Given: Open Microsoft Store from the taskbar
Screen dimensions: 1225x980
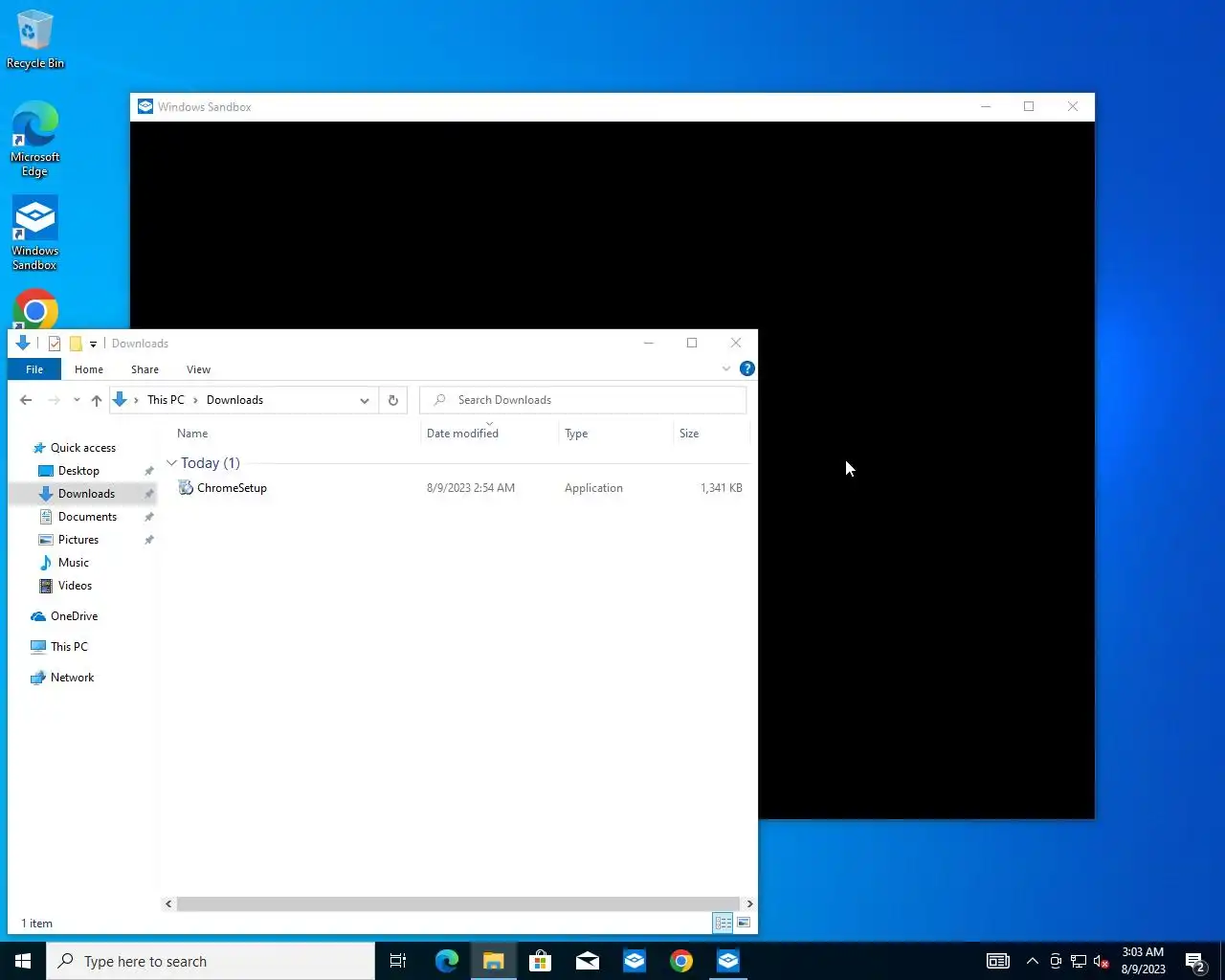Looking at the screenshot, I should tap(541, 961).
